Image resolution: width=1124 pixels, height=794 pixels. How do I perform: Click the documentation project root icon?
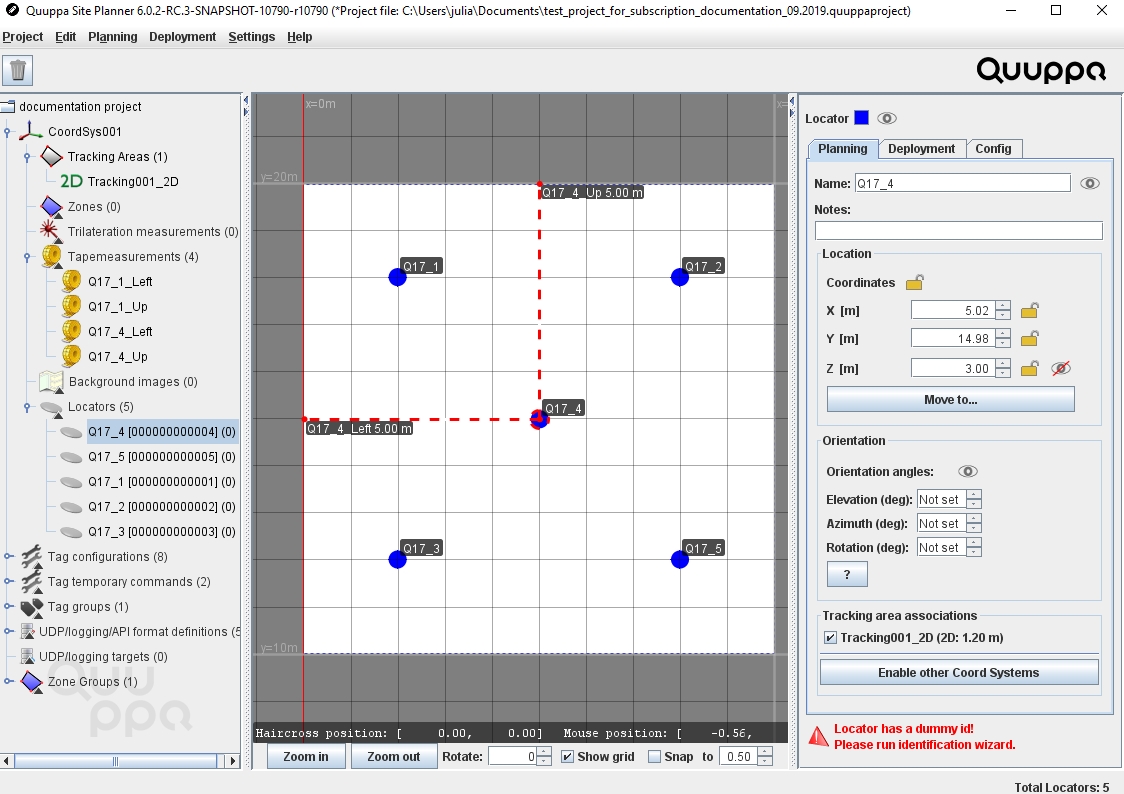coord(8,107)
